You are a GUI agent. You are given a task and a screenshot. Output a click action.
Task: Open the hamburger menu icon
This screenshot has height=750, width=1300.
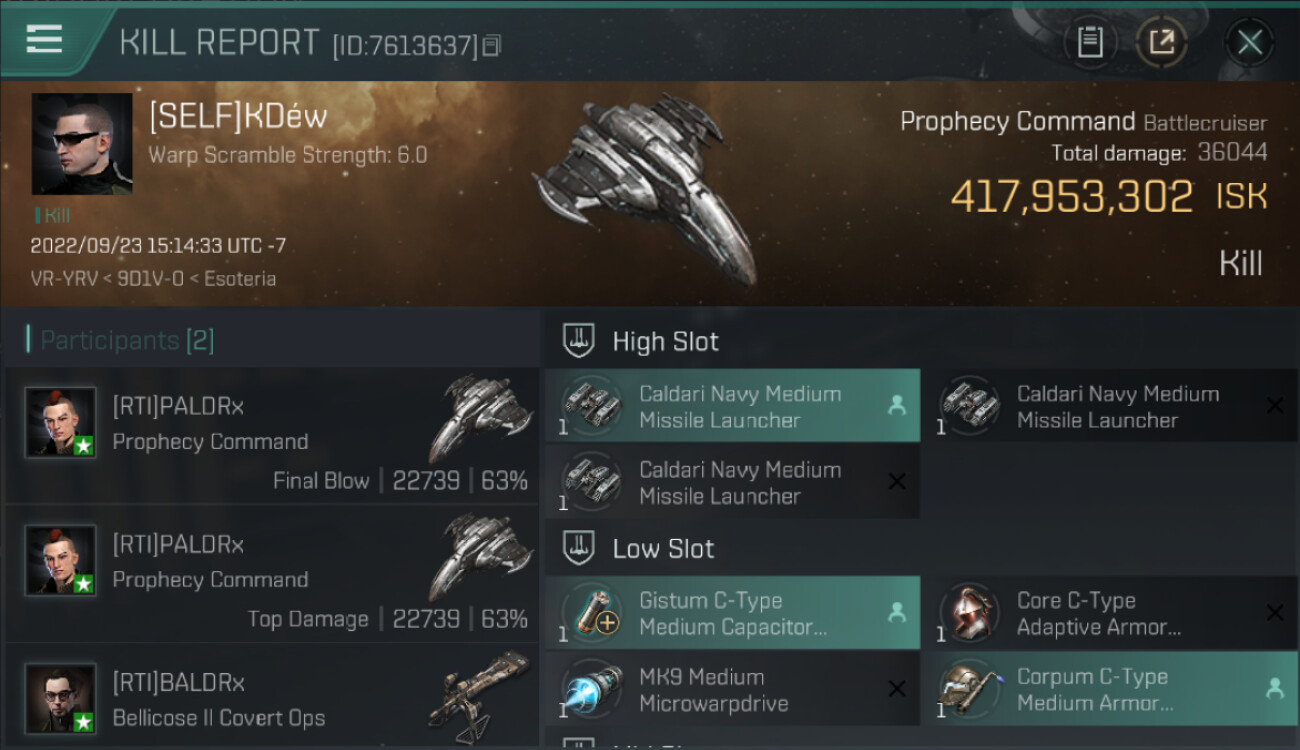click(44, 40)
